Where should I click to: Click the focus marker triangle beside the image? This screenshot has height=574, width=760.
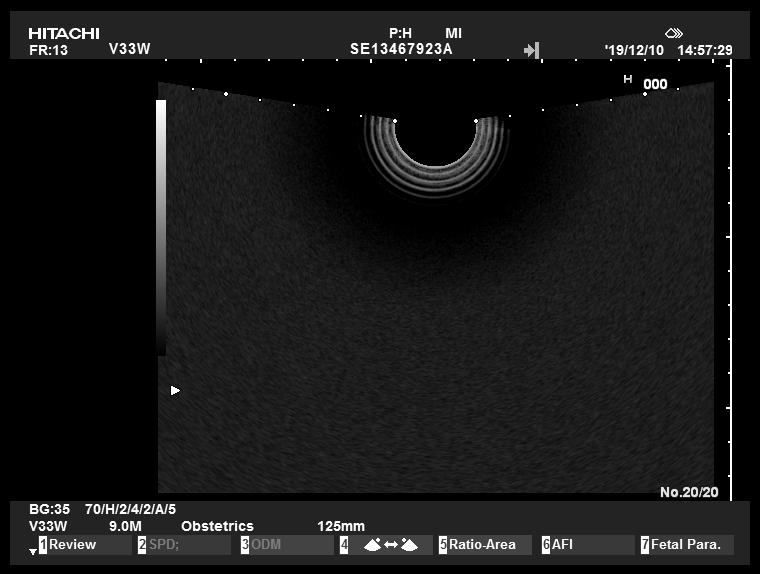[175, 391]
